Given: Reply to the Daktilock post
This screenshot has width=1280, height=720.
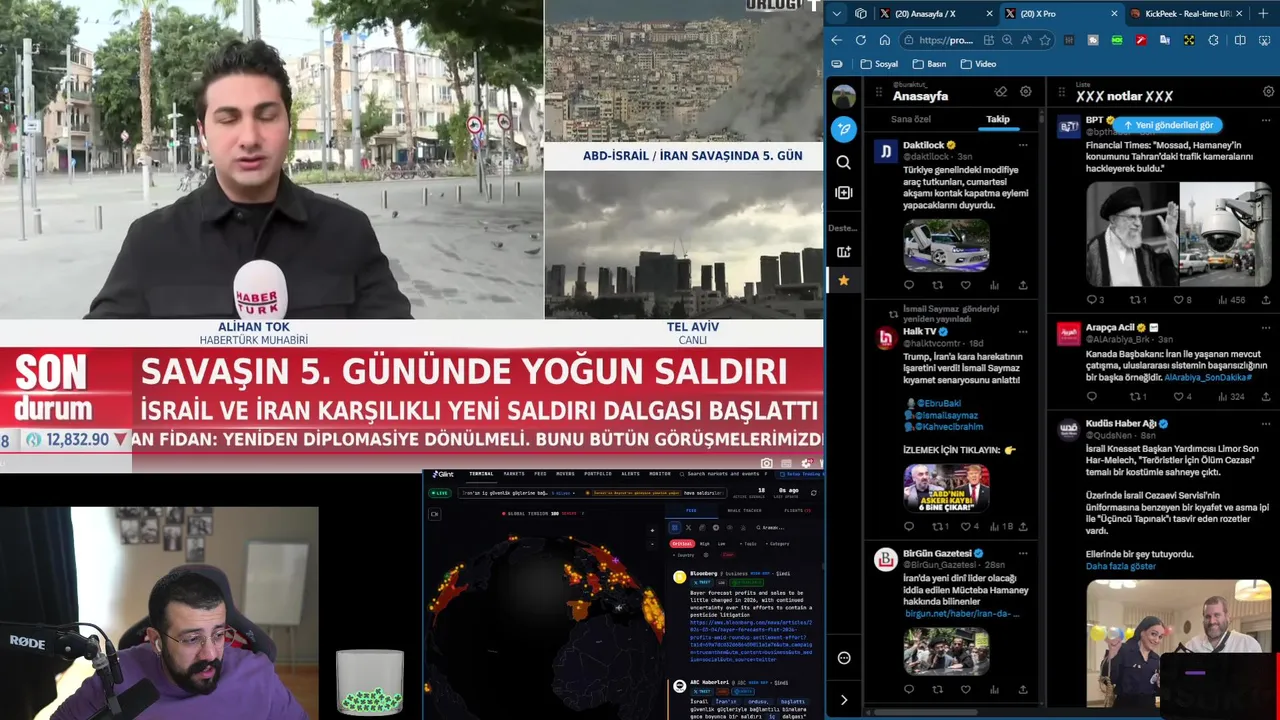Looking at the screenshot, I should 909,285.
